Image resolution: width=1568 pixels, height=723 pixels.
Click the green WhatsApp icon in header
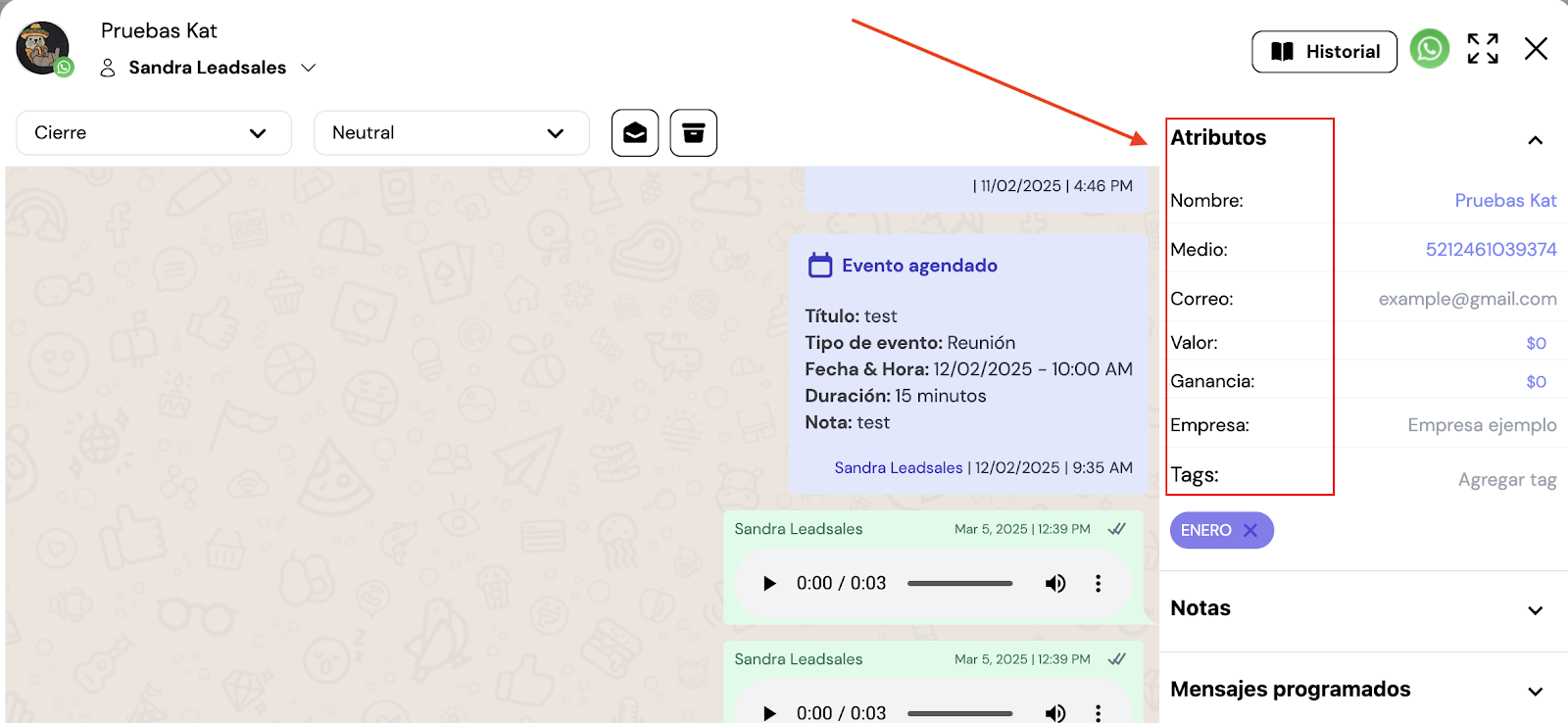coord(1429,49)
